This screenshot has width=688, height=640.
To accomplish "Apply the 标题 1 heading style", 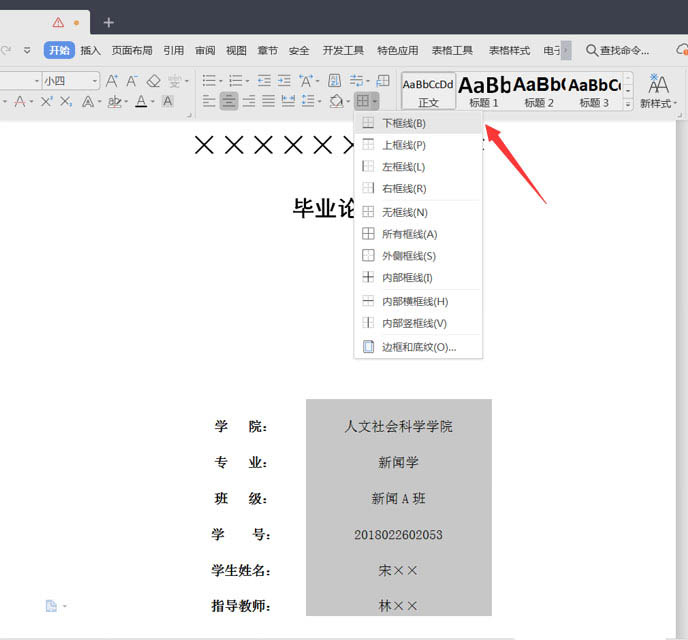I will point(484,91).
